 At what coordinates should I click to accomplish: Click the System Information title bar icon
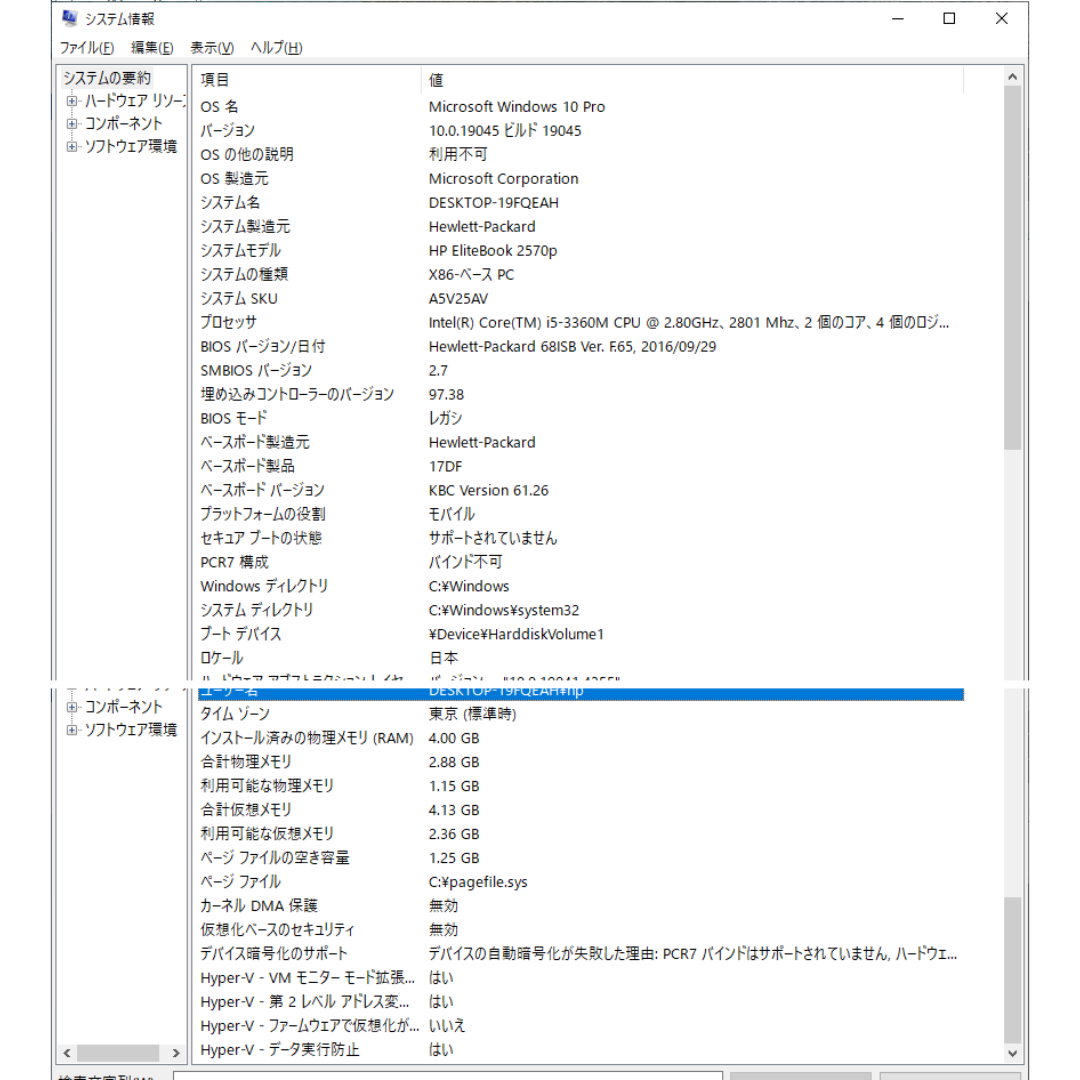coord(70,18)
